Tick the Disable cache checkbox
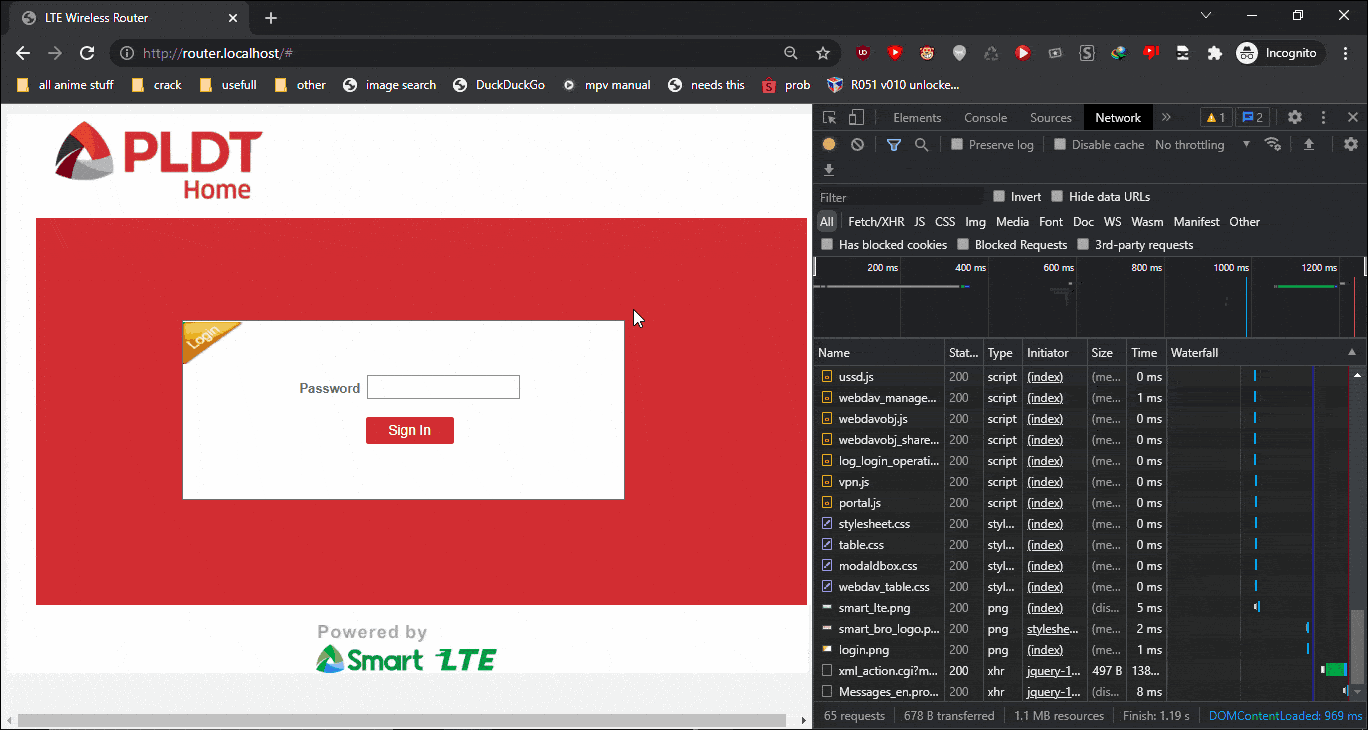This screenshot has width=1368, height=730. (1060, 145)
